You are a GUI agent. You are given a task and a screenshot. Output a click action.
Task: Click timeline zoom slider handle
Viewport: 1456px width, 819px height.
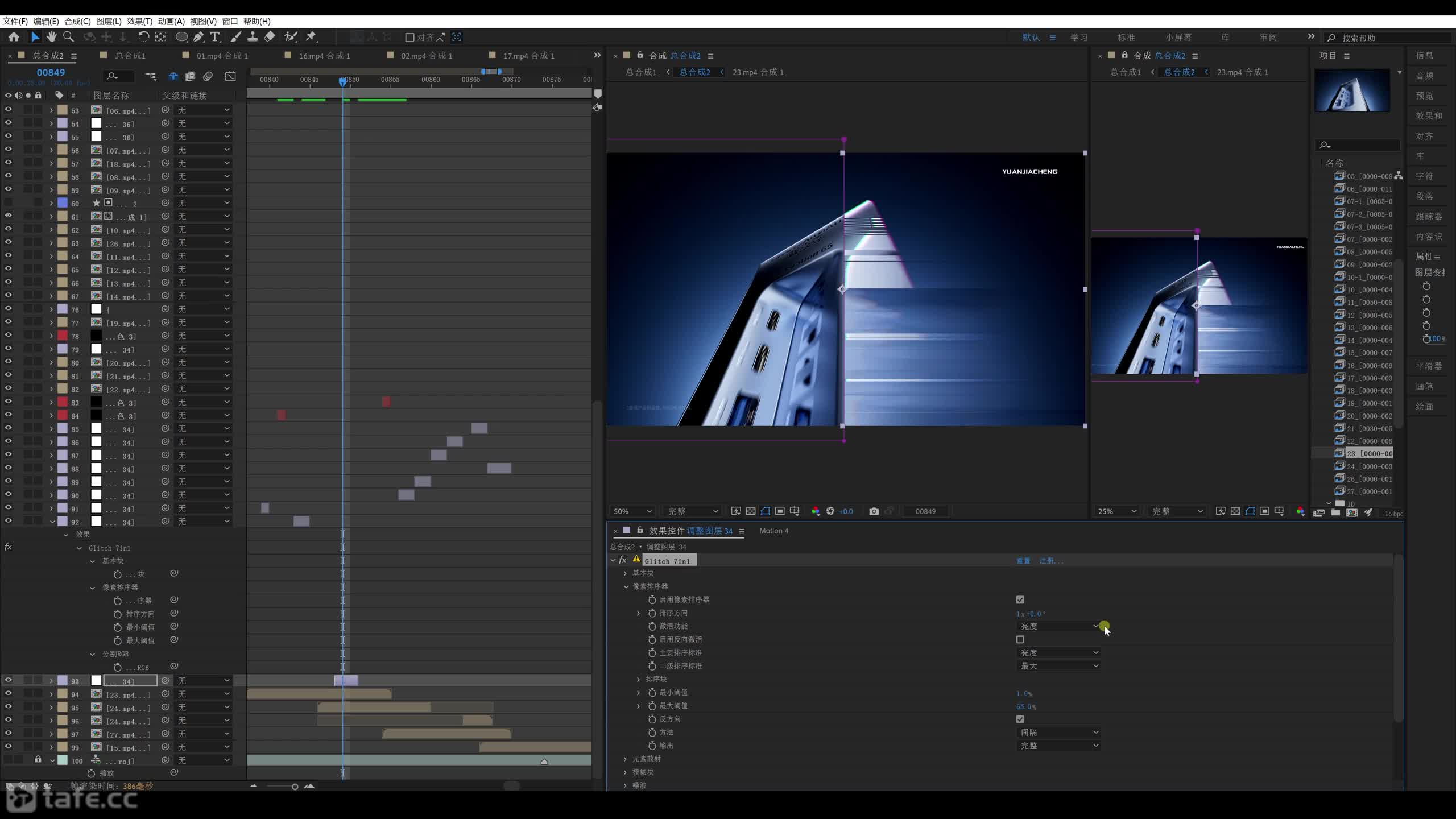click(295, 787)
